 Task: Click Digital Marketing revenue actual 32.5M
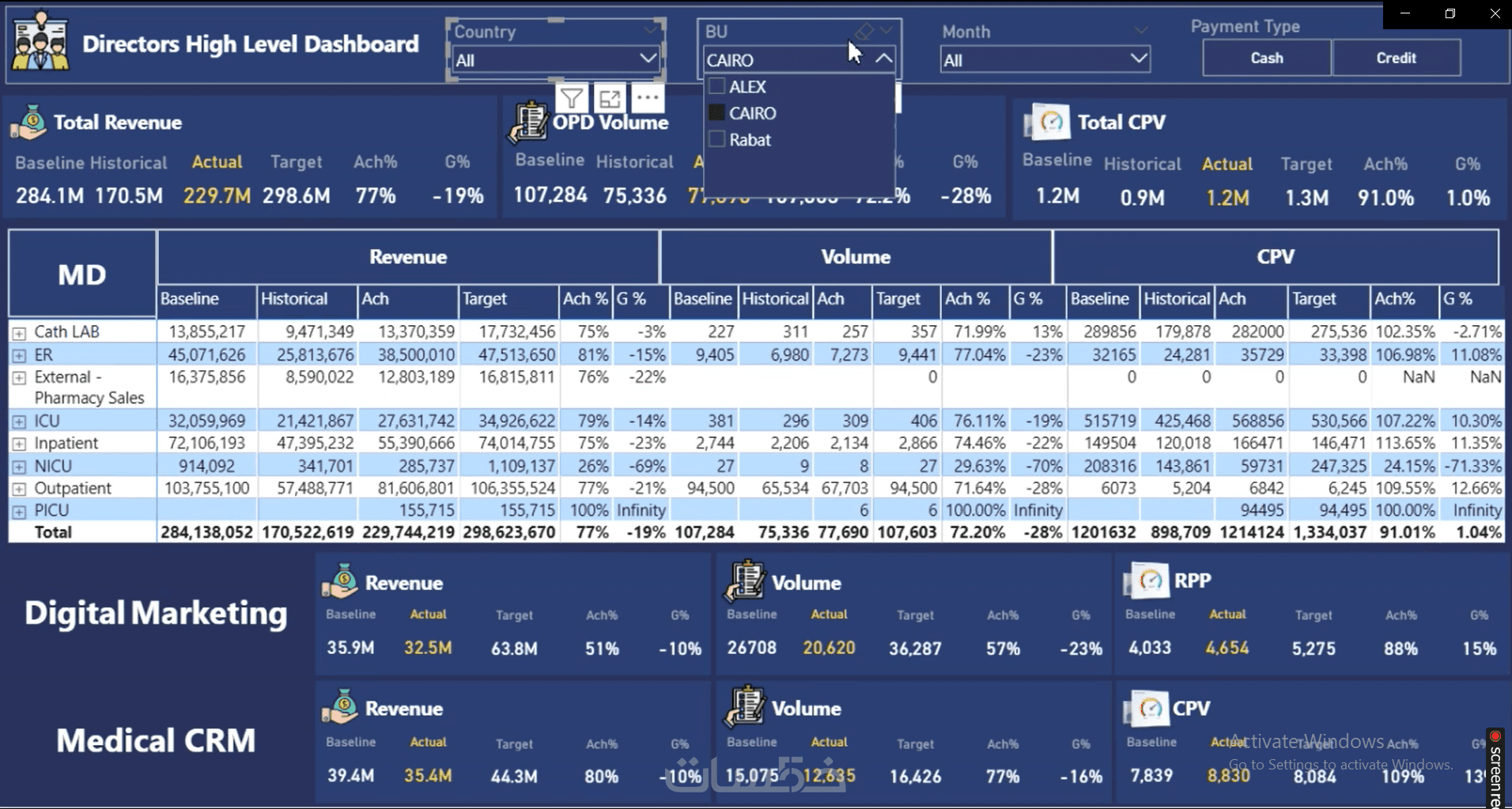coord(428,648)
